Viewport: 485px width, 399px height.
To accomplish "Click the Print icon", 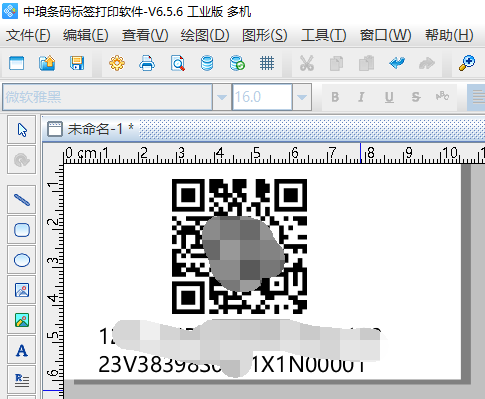I will click(147, 63).
